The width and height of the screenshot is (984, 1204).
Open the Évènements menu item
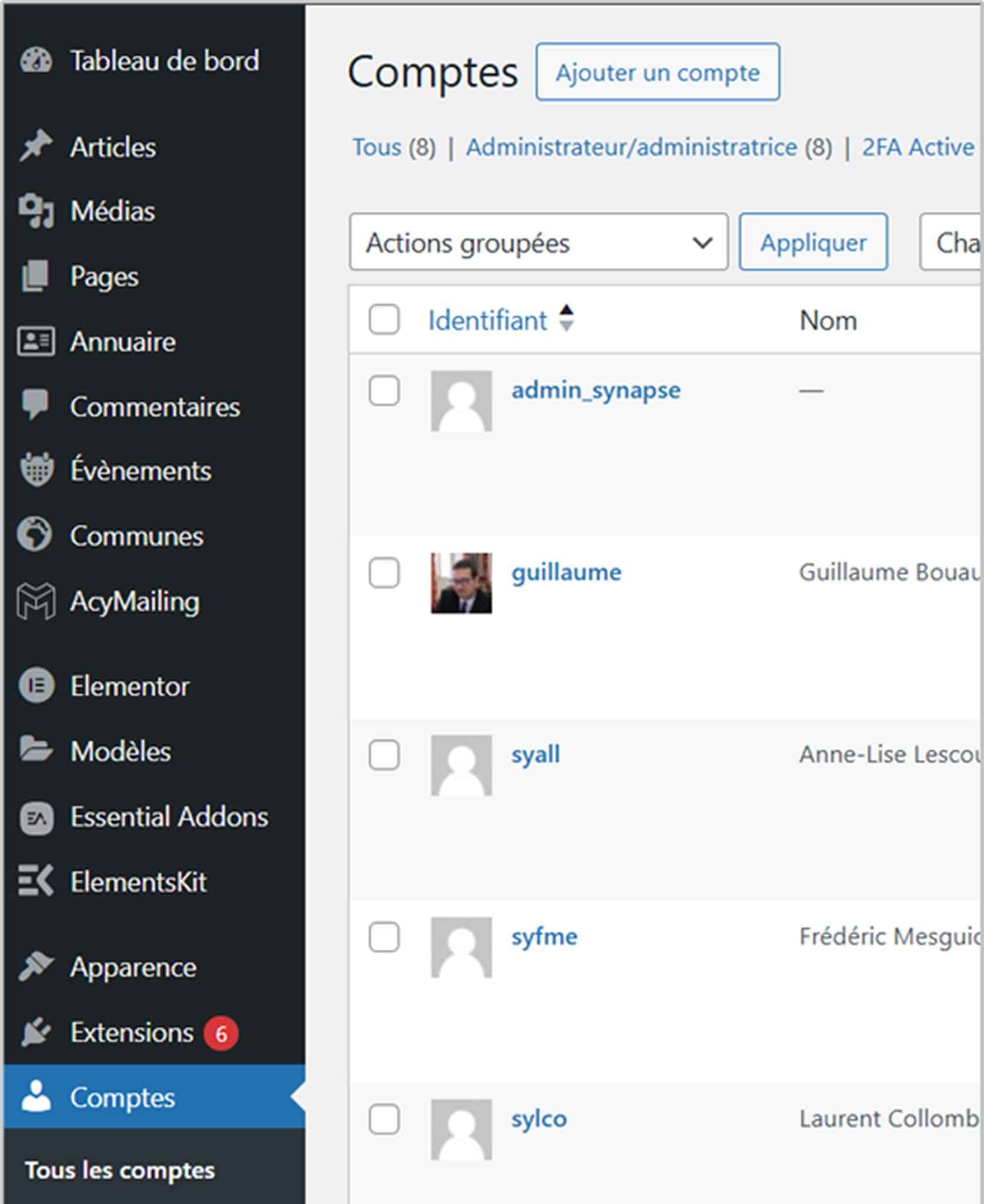[154, 471]
